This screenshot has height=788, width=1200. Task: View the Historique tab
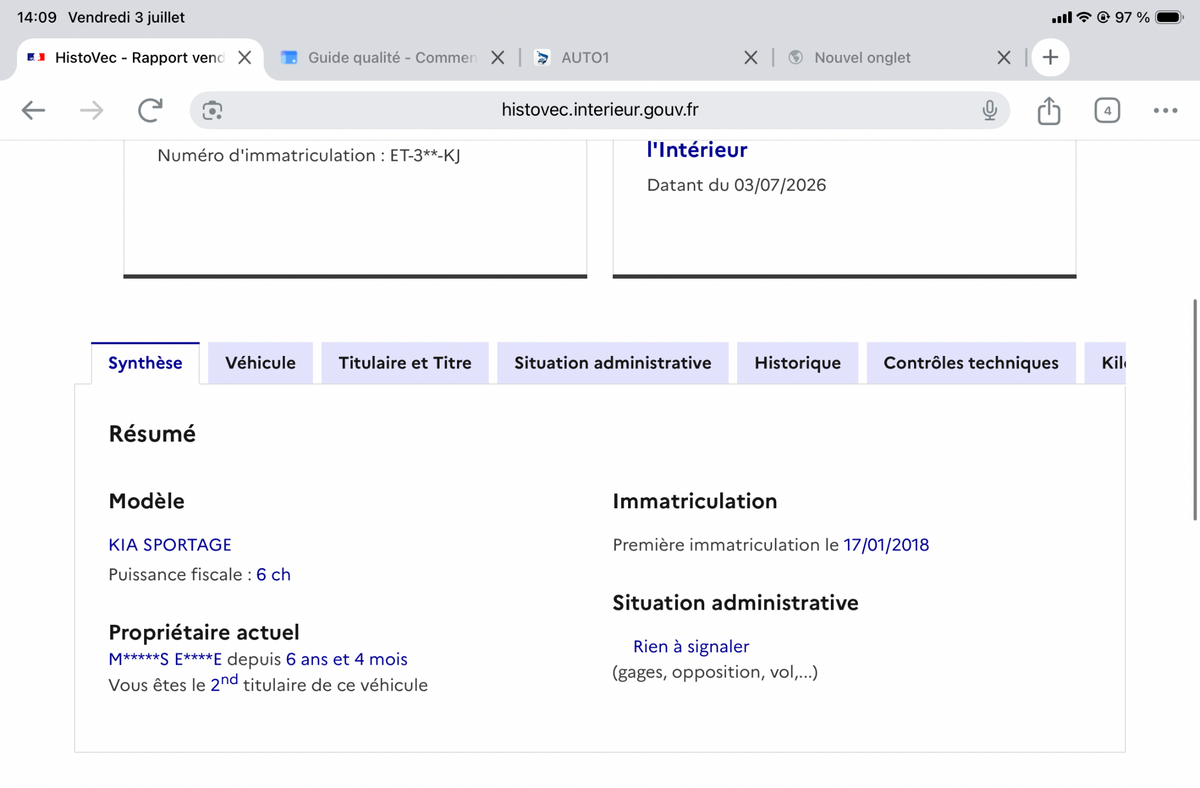797,363
